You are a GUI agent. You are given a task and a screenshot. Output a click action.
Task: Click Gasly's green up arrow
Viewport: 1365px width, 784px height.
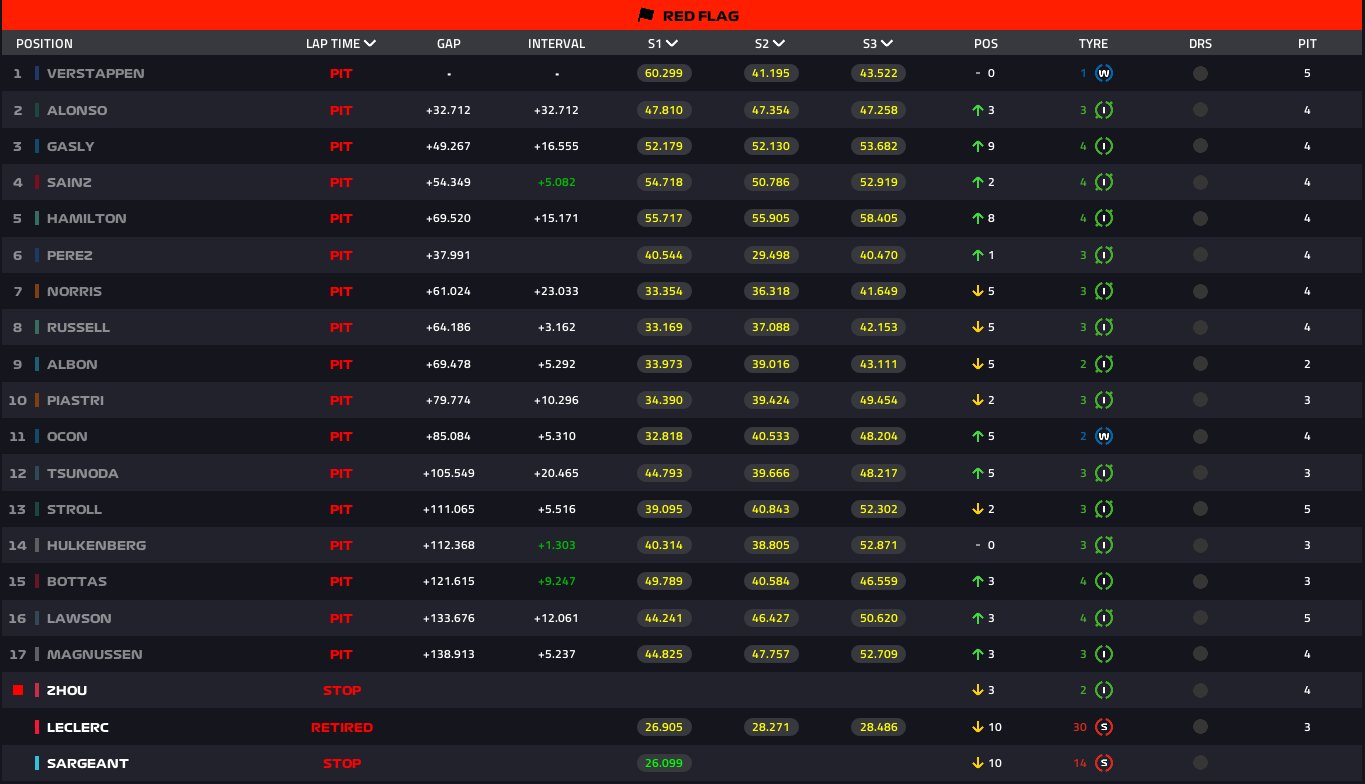click(978, 146)
